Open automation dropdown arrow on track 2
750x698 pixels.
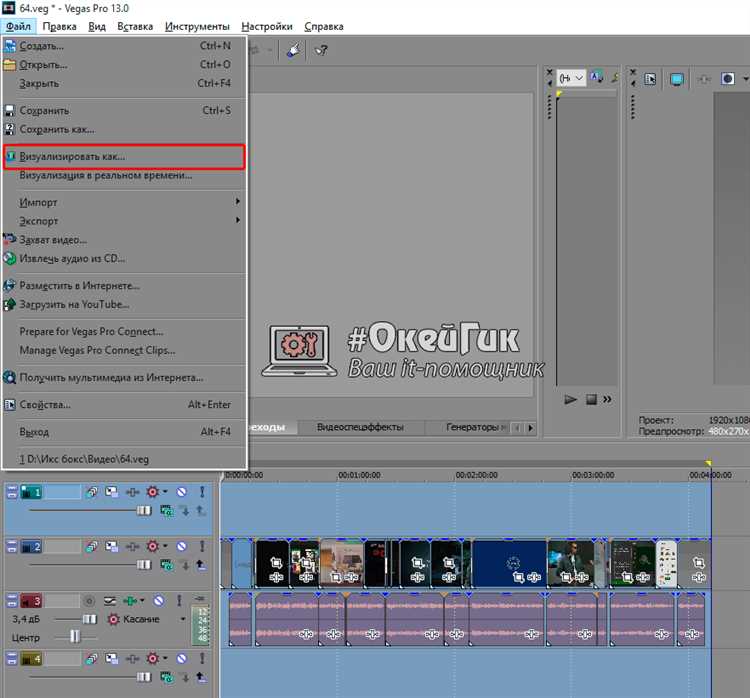coord(165,546)
